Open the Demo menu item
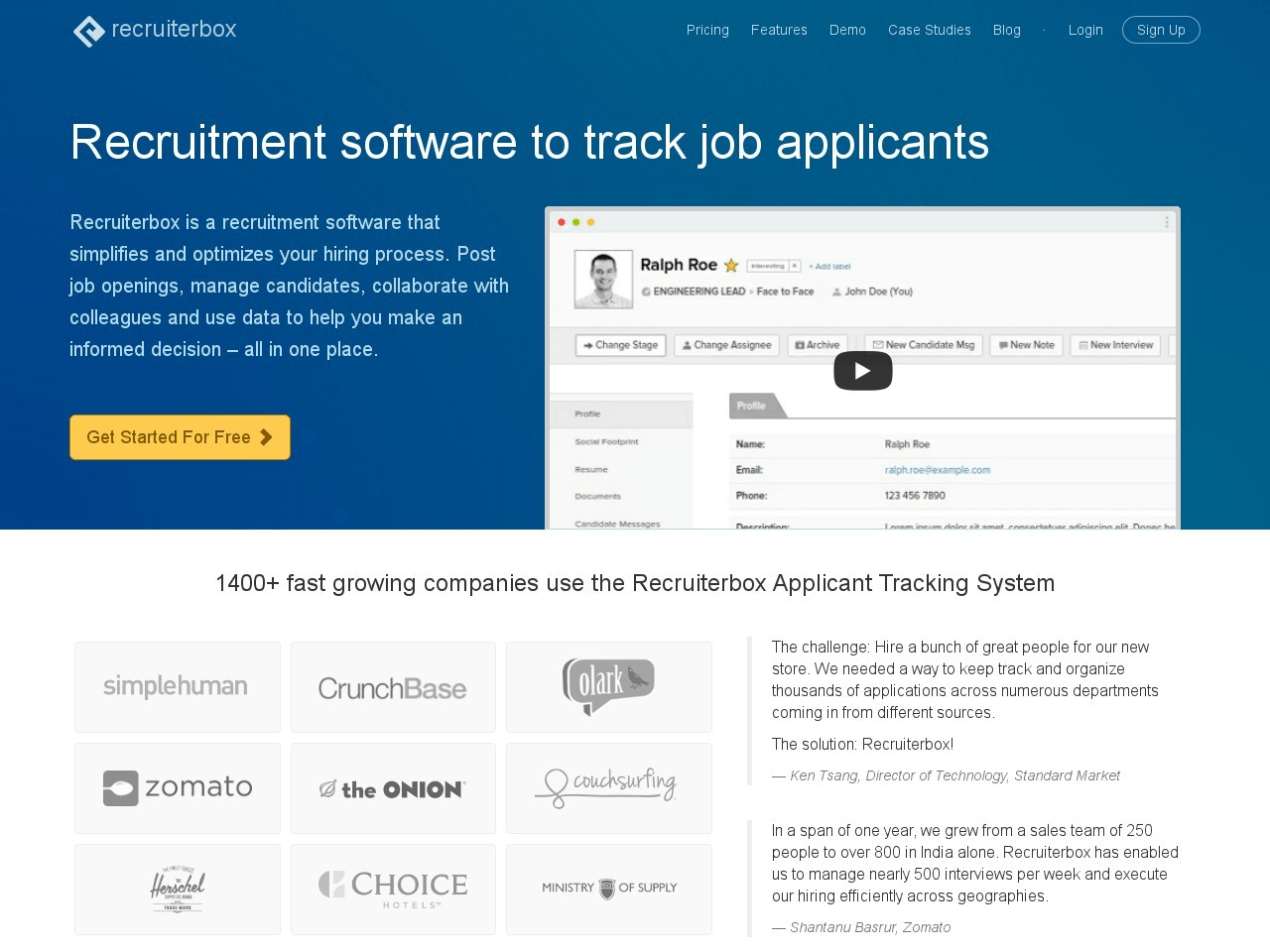The height and width of the screenshot is (952, 1270). point(847,30)
